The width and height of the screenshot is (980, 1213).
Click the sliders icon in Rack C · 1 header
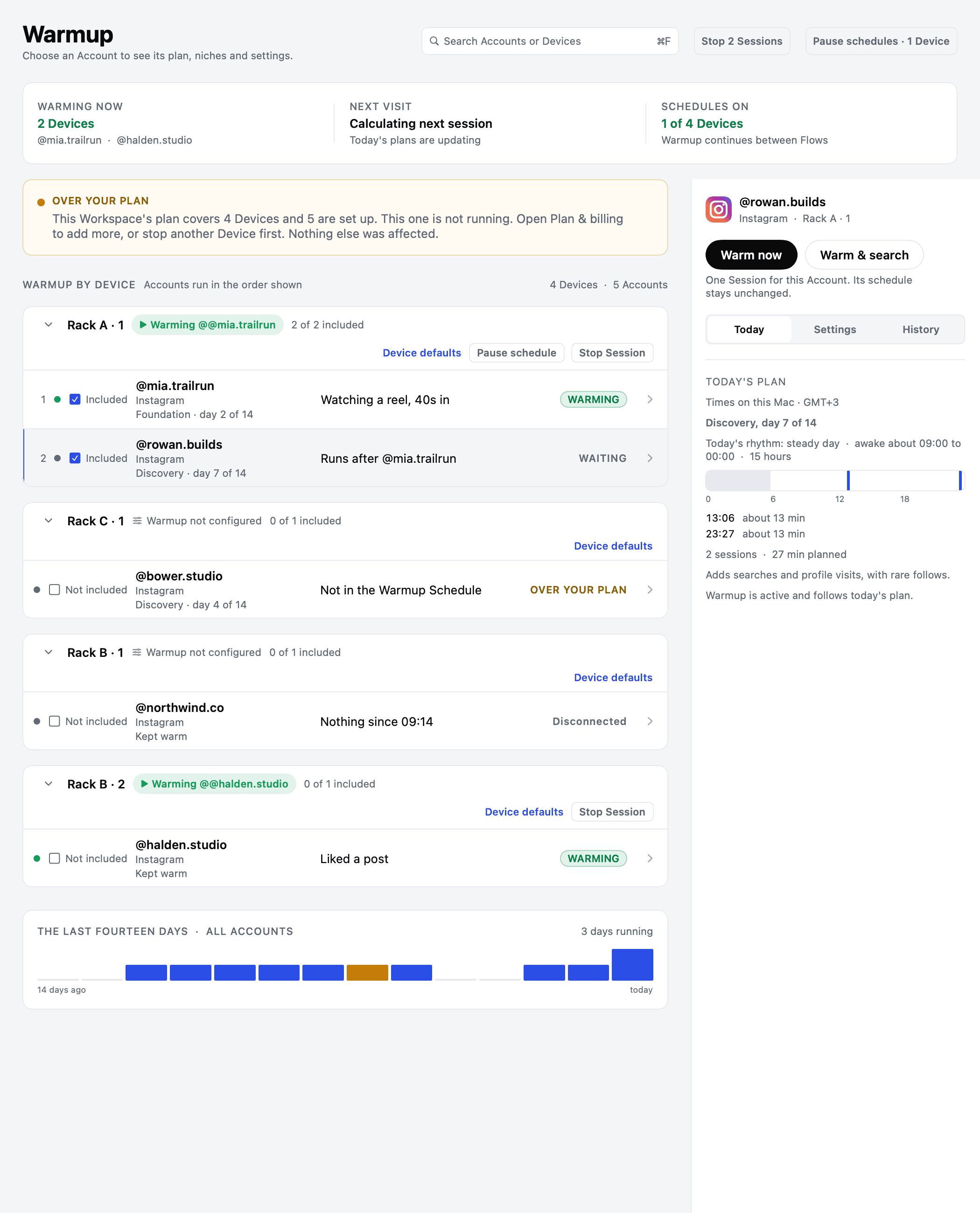click(137, 520)
